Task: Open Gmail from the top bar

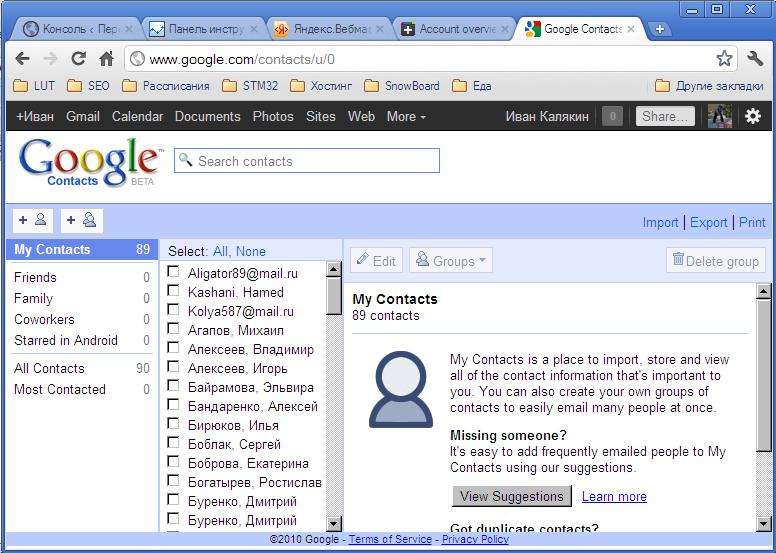Action: click(83, 116)
